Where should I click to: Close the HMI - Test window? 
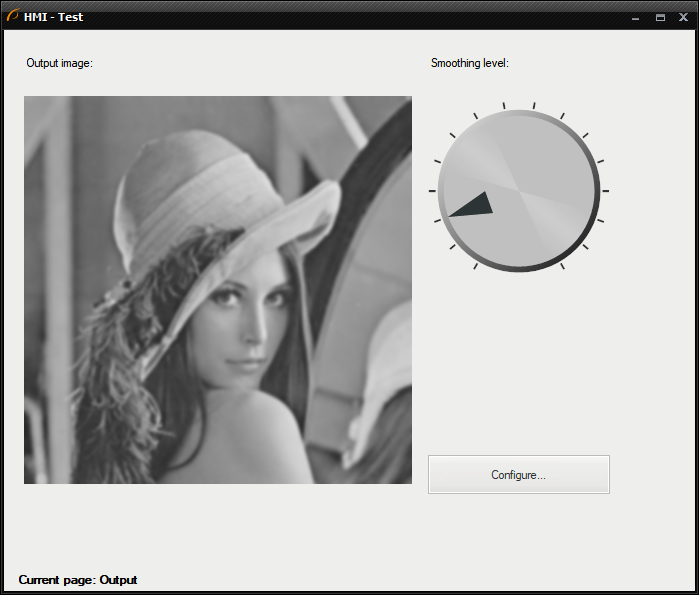(x=683, y=17)
